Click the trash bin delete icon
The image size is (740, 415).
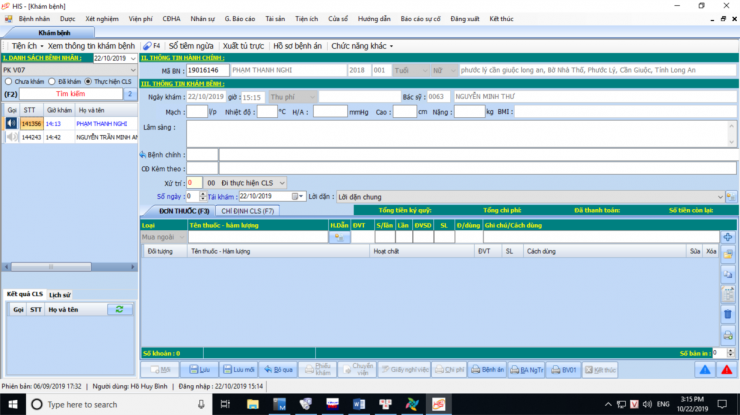pyautogui.click(x=727, y=314)
